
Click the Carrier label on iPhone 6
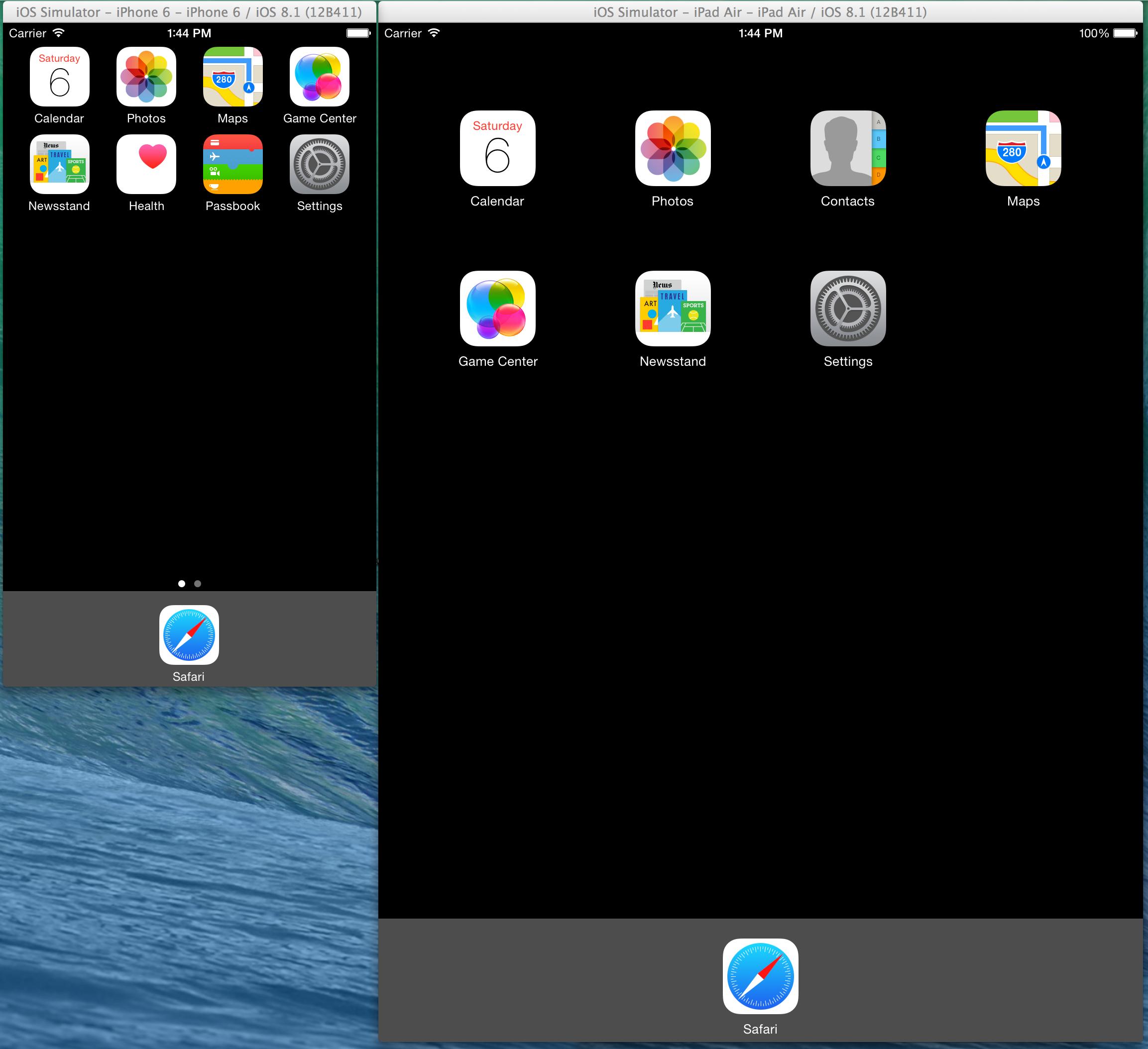(x=27, y=33)
